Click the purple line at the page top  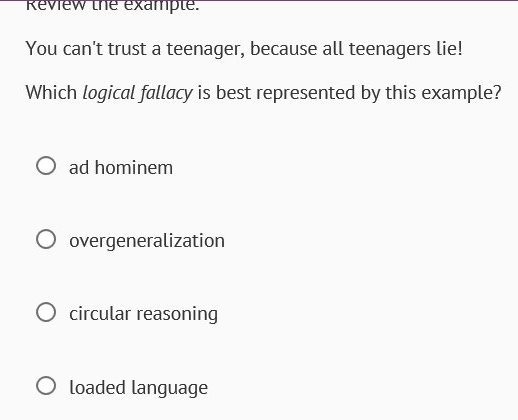coord(259,0)
